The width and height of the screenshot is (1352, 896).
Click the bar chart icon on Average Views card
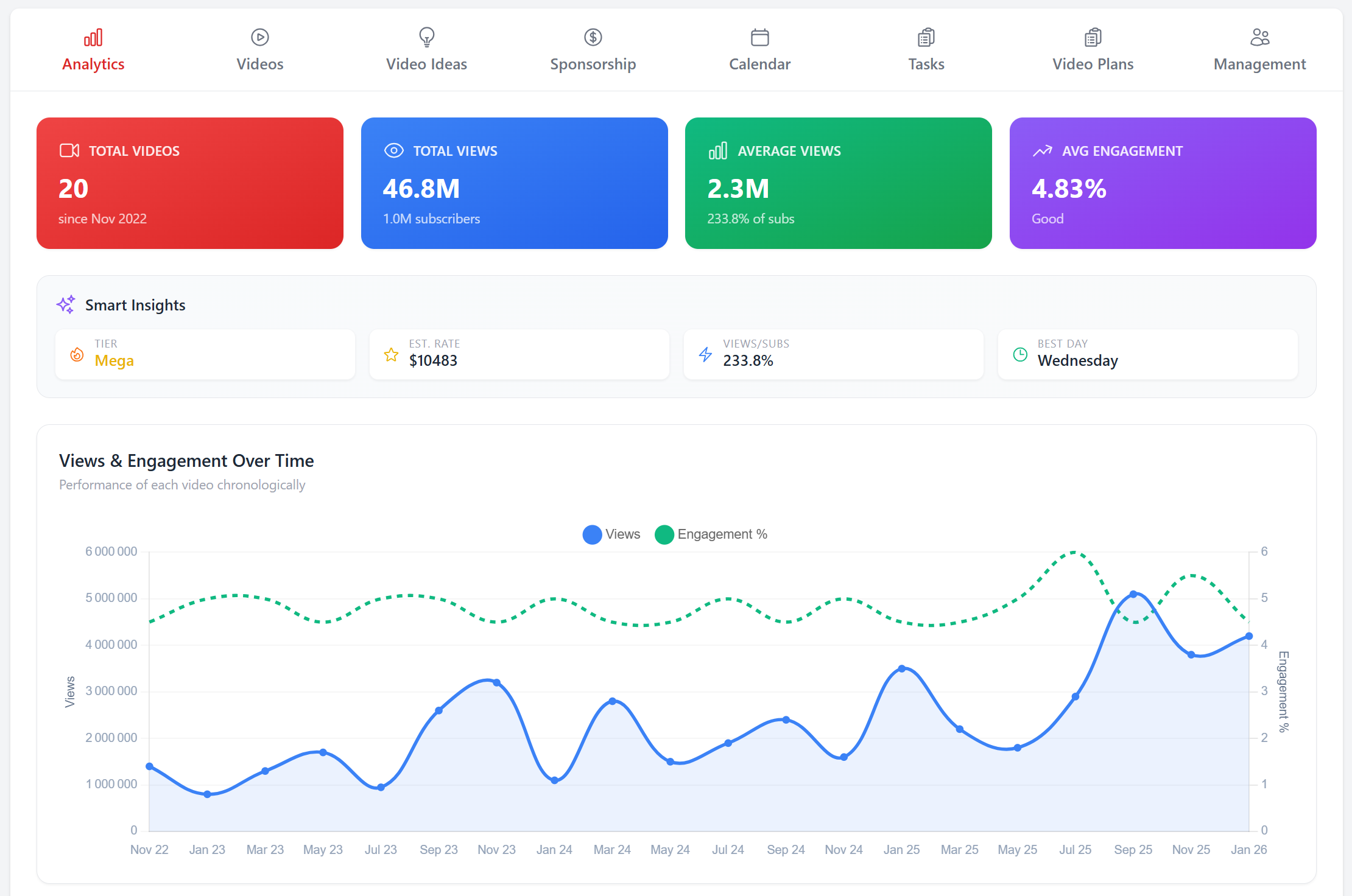(718, 150)
